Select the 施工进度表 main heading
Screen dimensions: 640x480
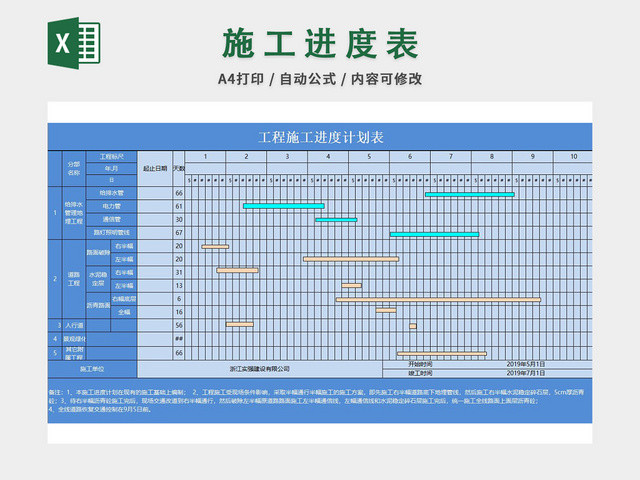click(x=320, y=44)
